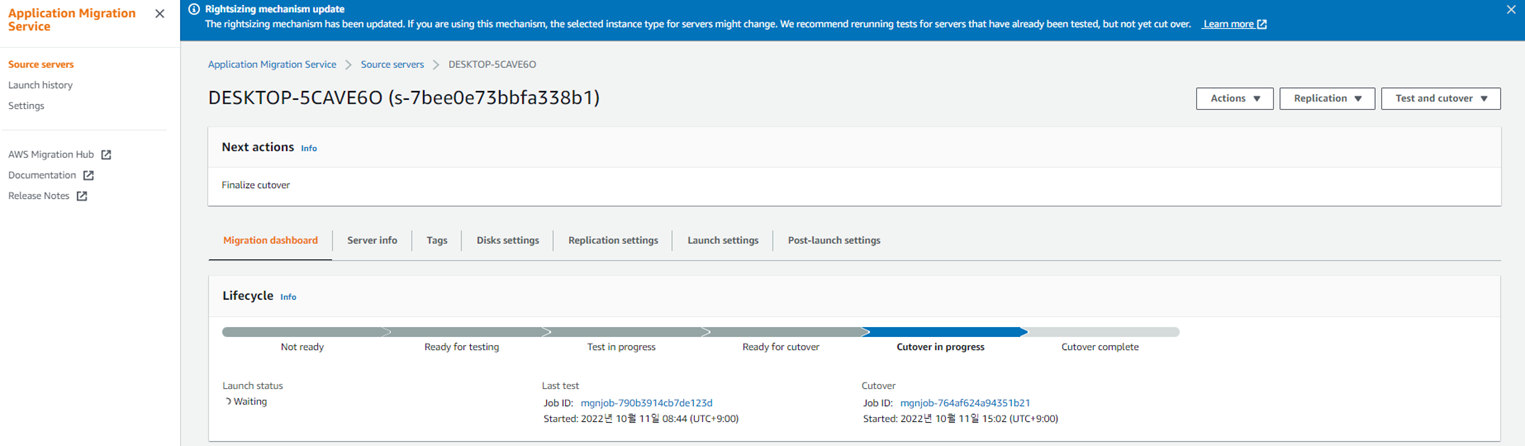
Task: Close the Application Migration Service sidebar
Action: (x=160, y=14)
